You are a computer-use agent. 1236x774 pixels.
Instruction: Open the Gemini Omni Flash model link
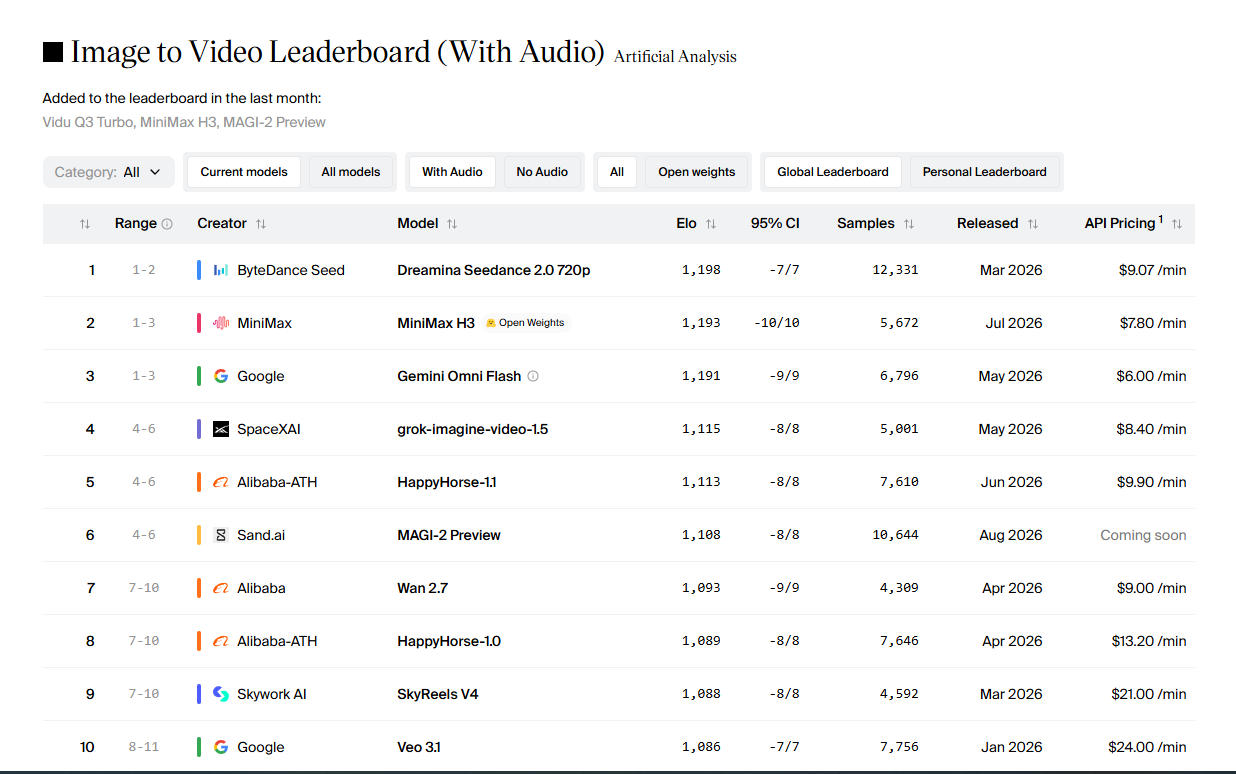459,376
